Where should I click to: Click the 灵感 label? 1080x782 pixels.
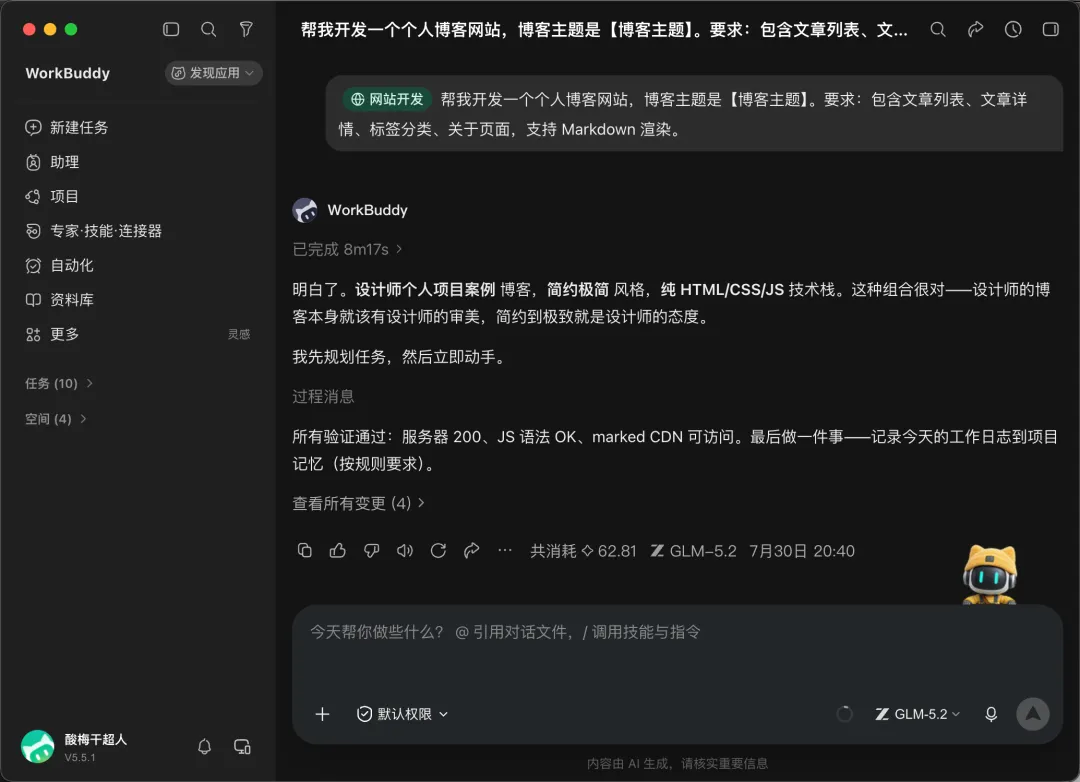239,334
